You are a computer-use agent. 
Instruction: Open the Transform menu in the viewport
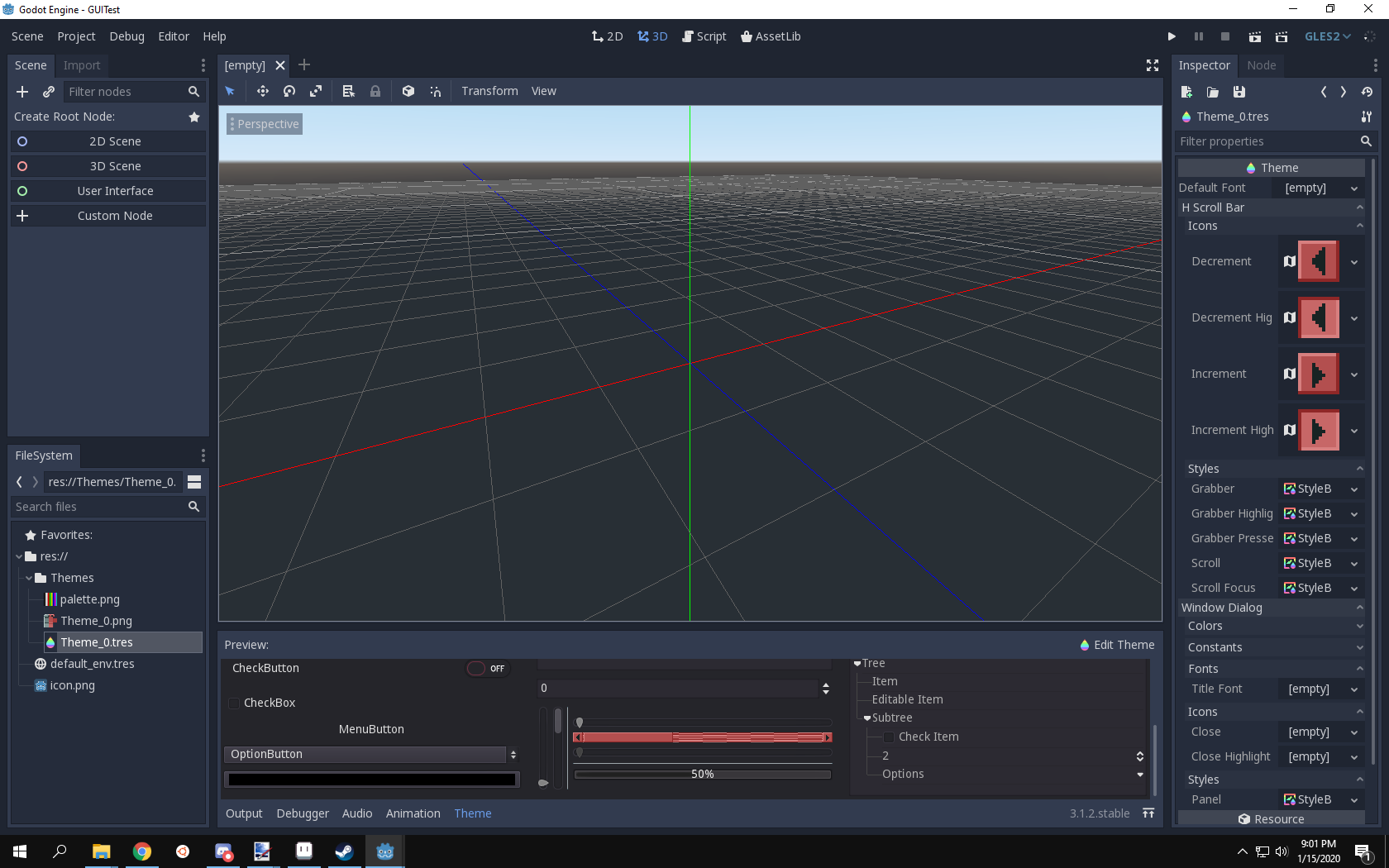point(489,91)
